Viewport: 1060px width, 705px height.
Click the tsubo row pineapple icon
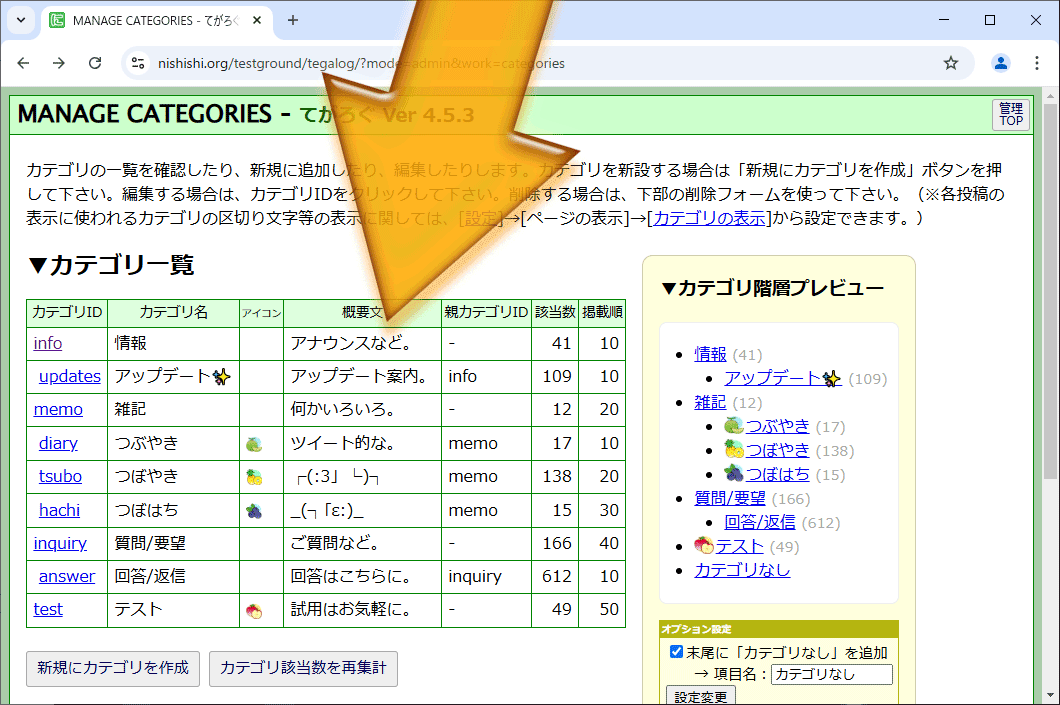tap(254, 477)
